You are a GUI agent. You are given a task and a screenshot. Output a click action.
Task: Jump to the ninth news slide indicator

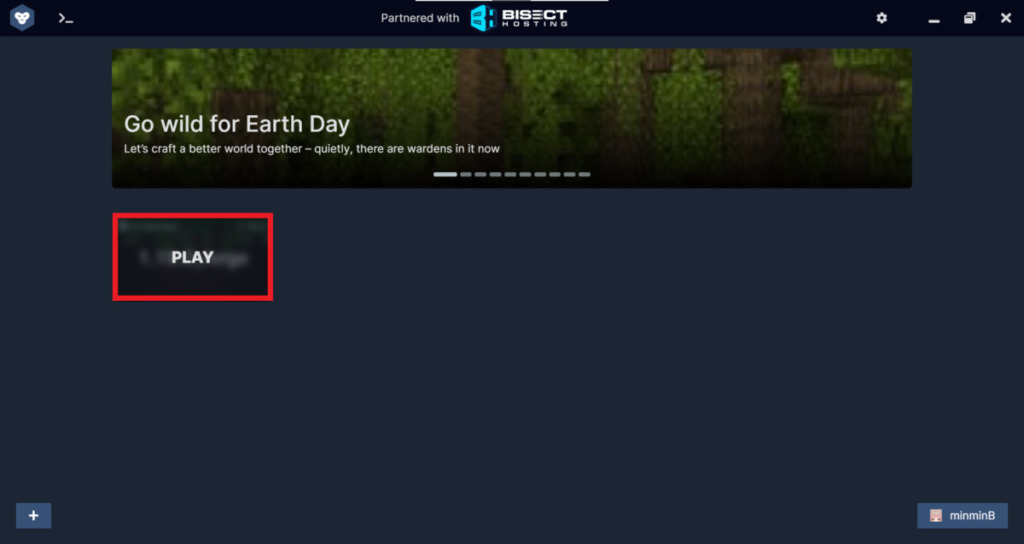[569, 174]
